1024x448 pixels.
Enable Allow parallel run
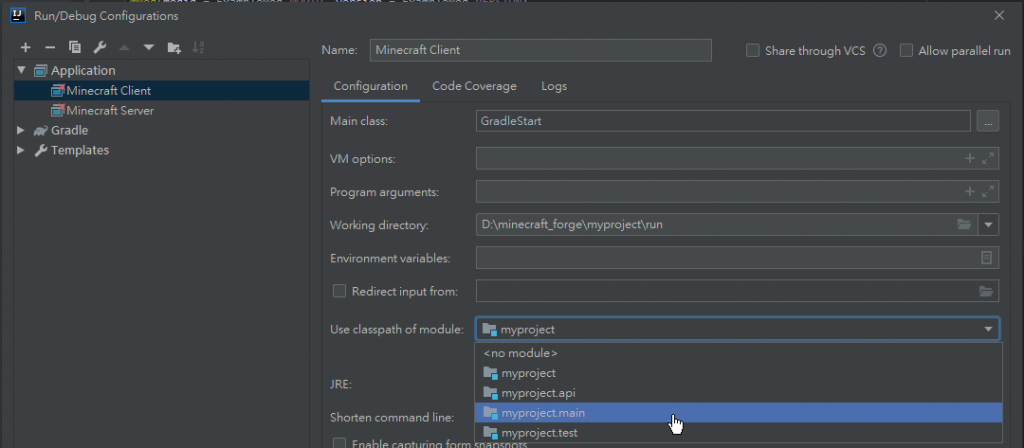[x=906, y=50]
